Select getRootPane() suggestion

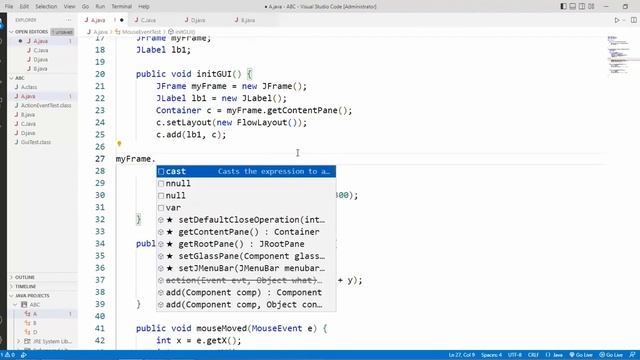pyautogui.click(x=246, y=244)
